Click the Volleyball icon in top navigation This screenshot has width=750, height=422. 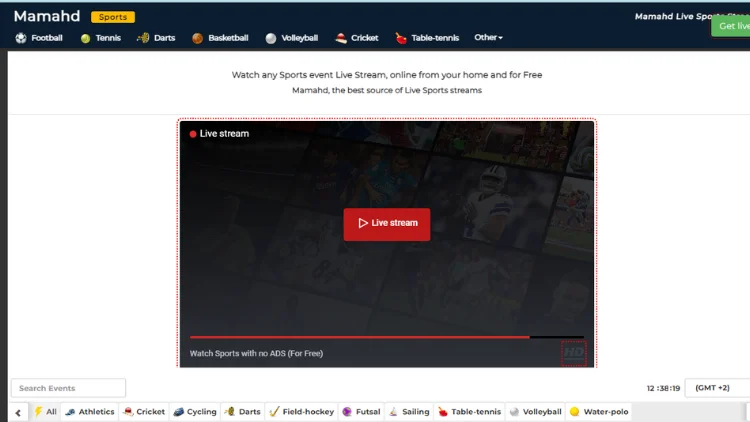[271, 38]
